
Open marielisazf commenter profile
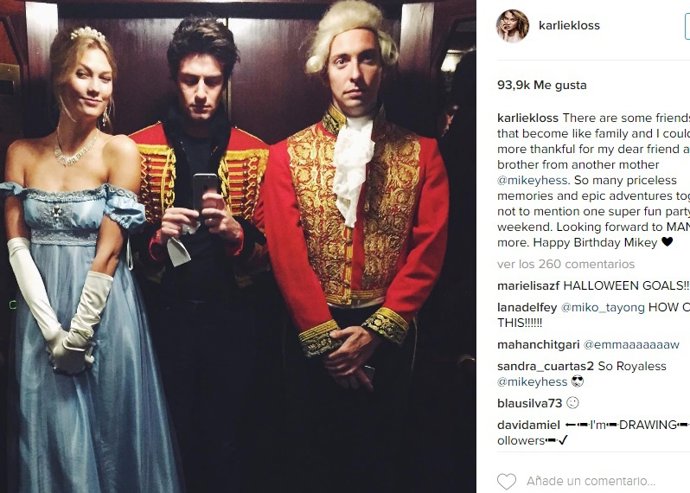click(x=529, y=286)
